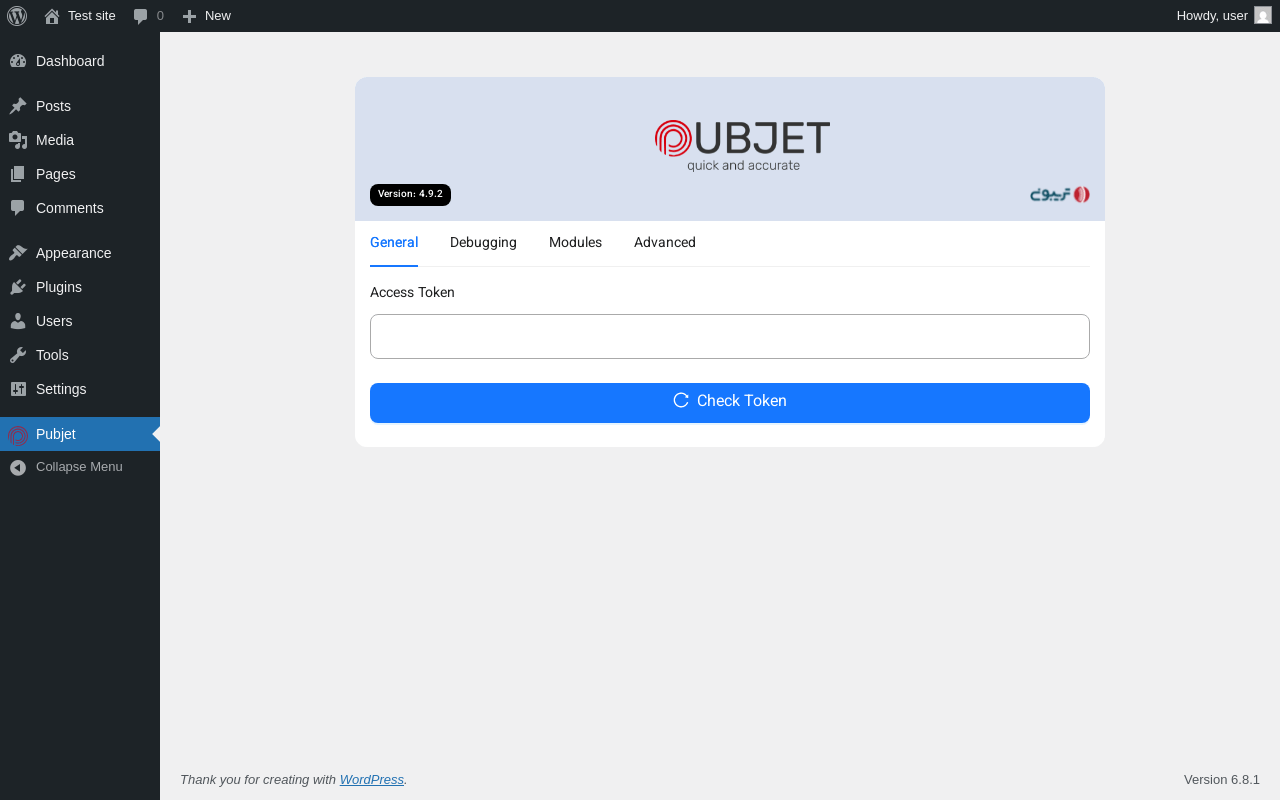Click the Access Token label
1280x800 pixels.
tap(412, 292)
